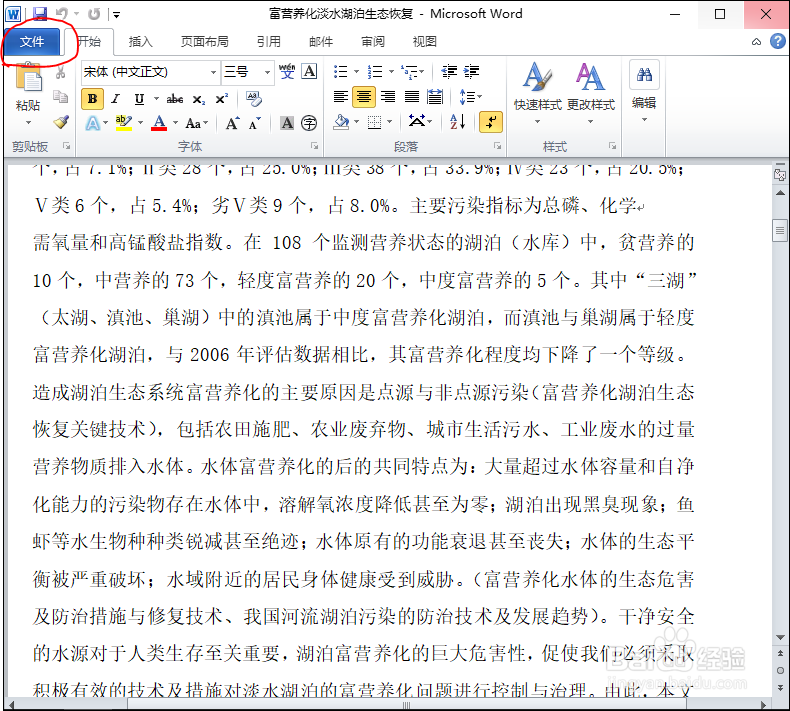
Task: Switch to the 引用 (References) tab
Action: pos(269,41)
